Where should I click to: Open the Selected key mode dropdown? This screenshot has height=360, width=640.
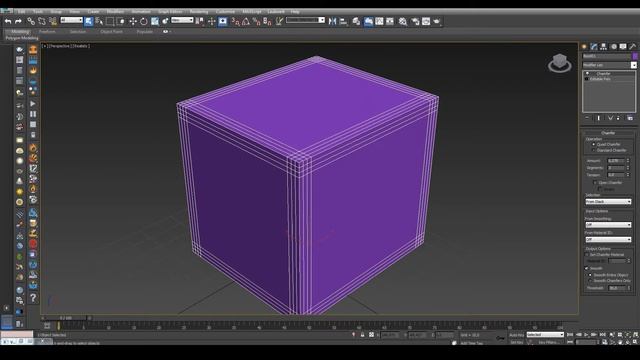[545, 335]
